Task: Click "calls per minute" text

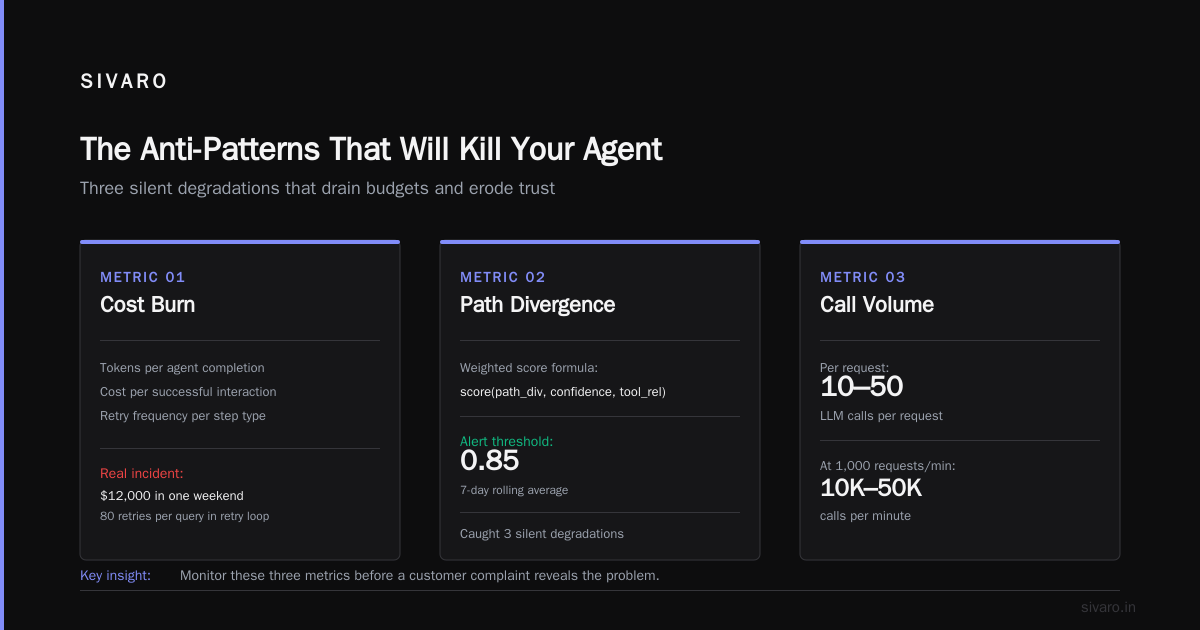Action: (x=865, y=516)
